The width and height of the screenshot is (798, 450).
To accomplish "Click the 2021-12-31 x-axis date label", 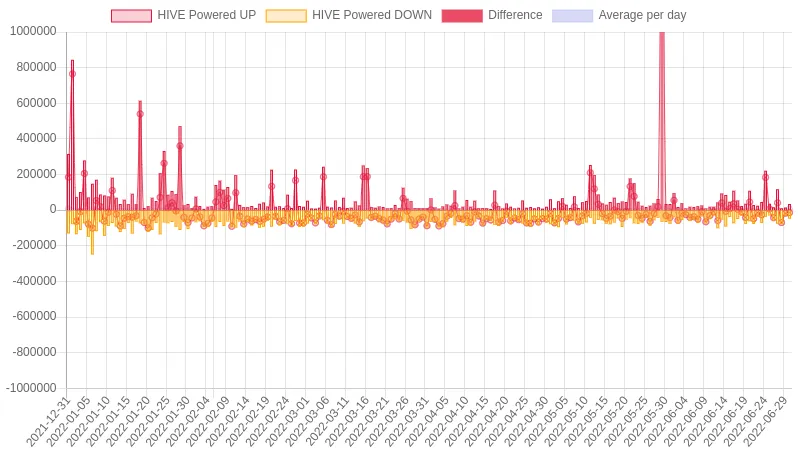I will (x=48, y=422).
